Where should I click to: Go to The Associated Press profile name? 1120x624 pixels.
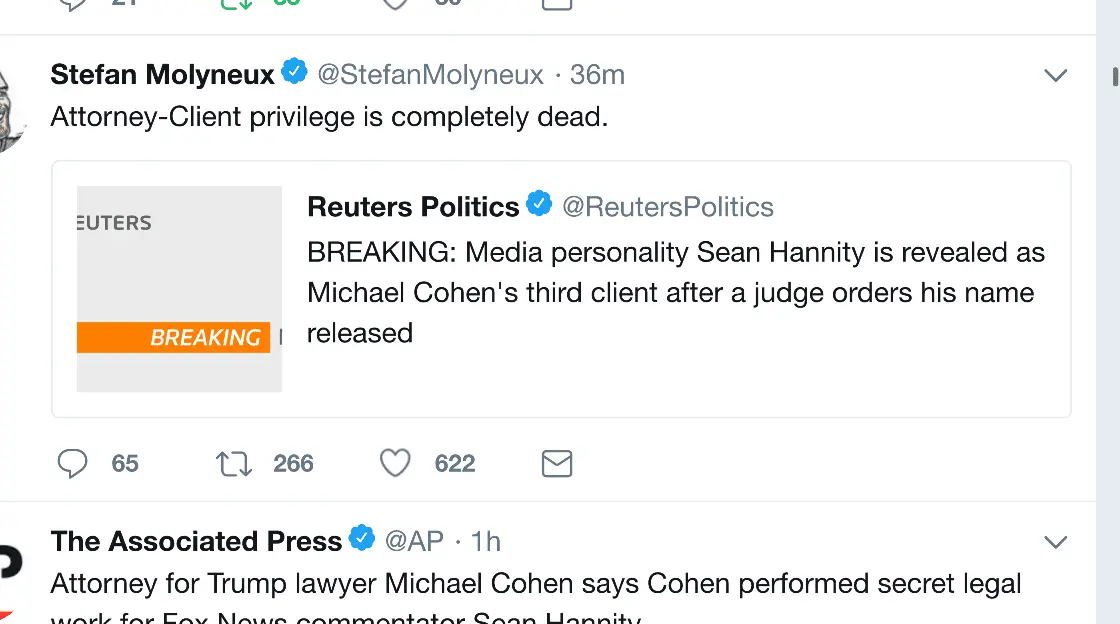pyautogui.click(x=196, y=542)
